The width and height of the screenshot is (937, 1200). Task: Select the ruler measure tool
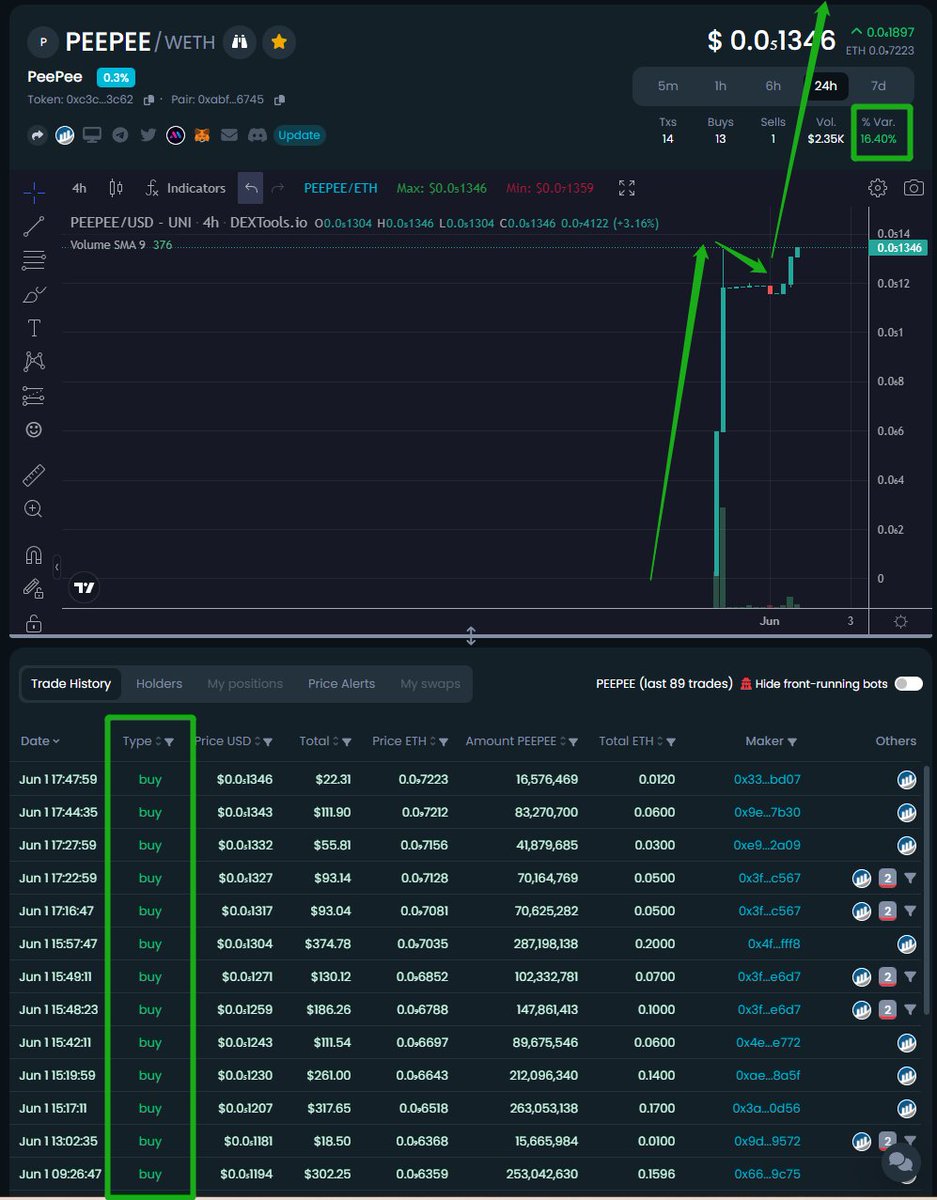point(33,475)
